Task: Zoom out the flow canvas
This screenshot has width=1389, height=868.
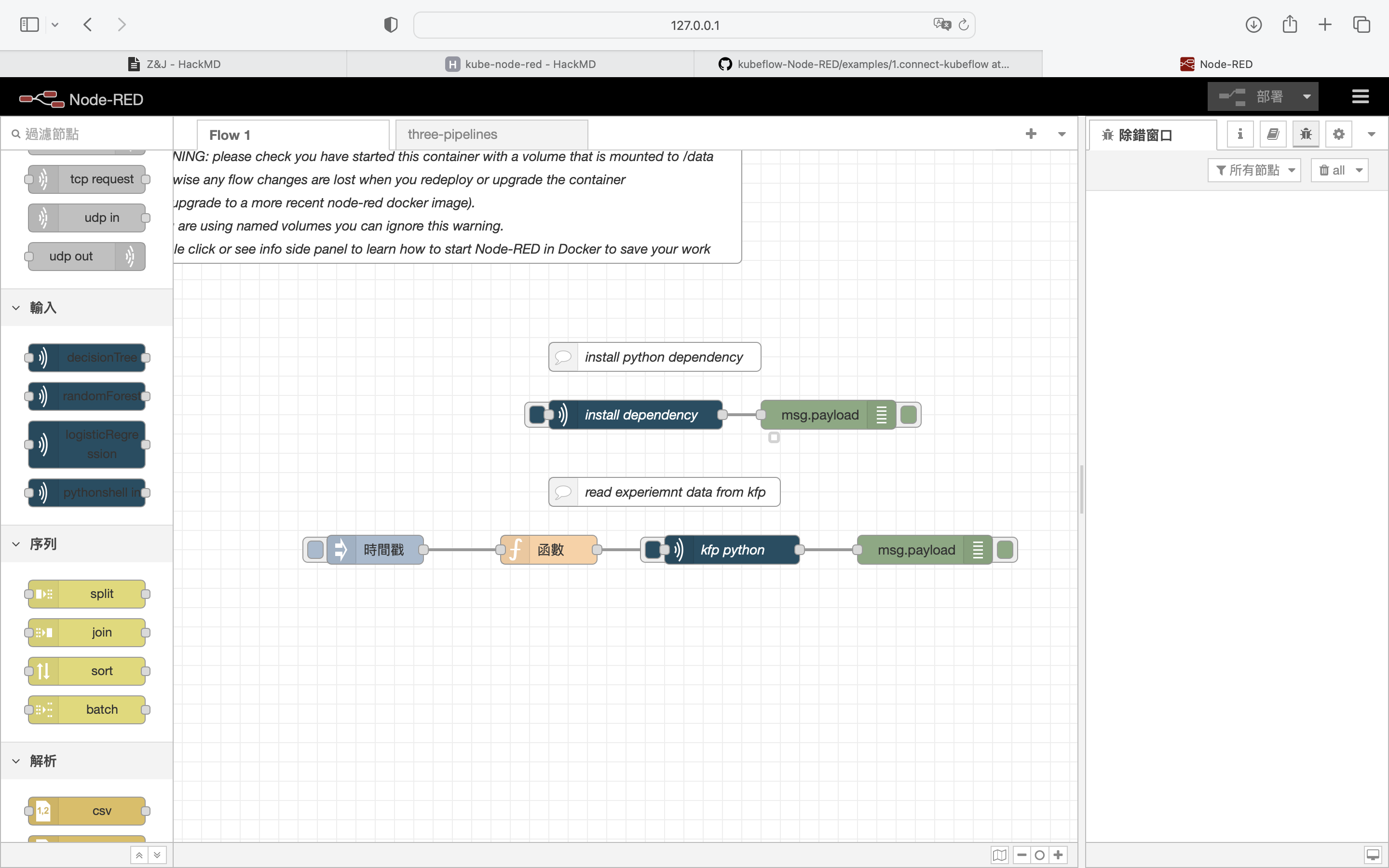Action: pyautogui.click(x=1021, y=855)
